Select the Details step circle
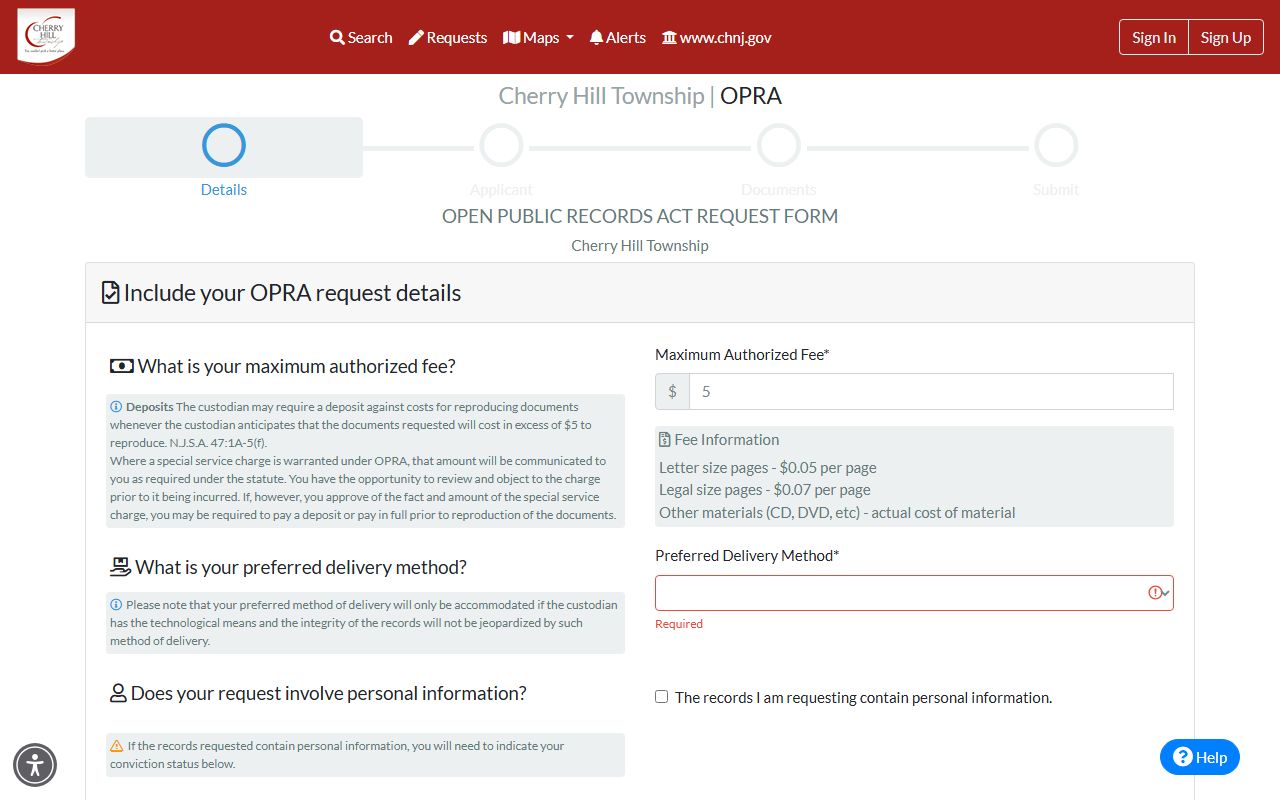The height and width of the screenshot is (800, 1280). tap(224, 145)
